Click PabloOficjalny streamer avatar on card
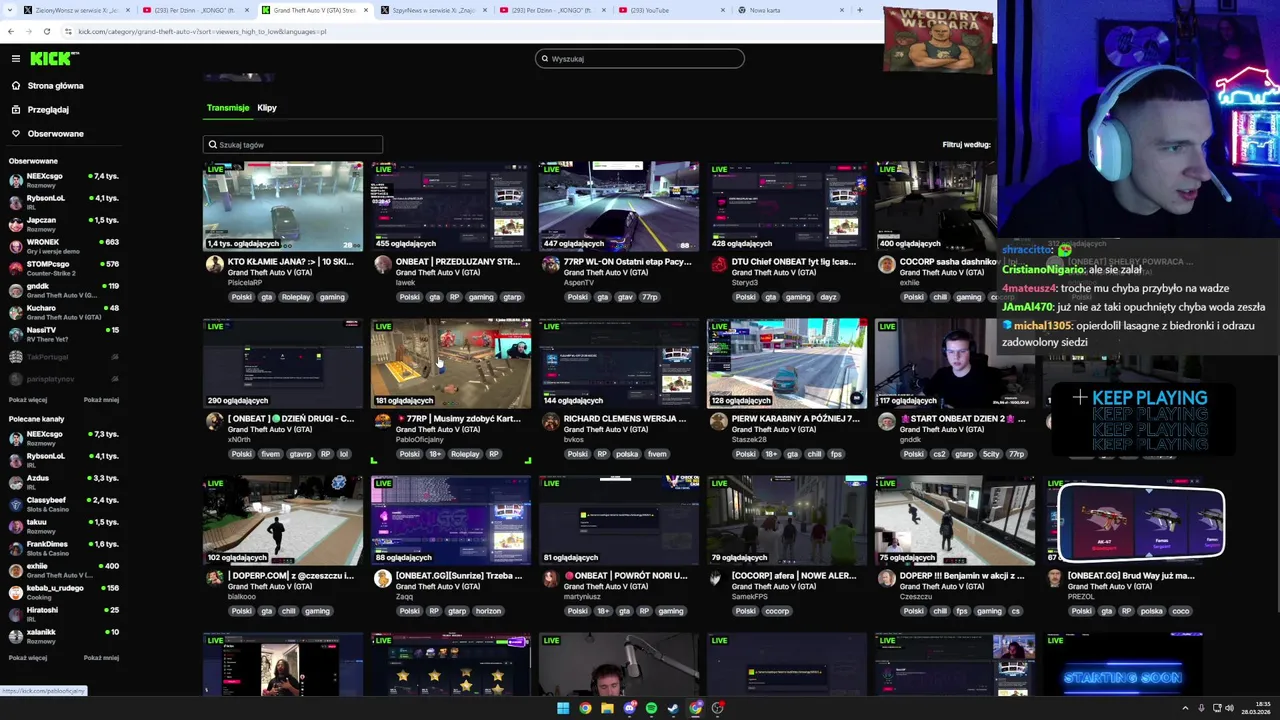 pos(382,421)
